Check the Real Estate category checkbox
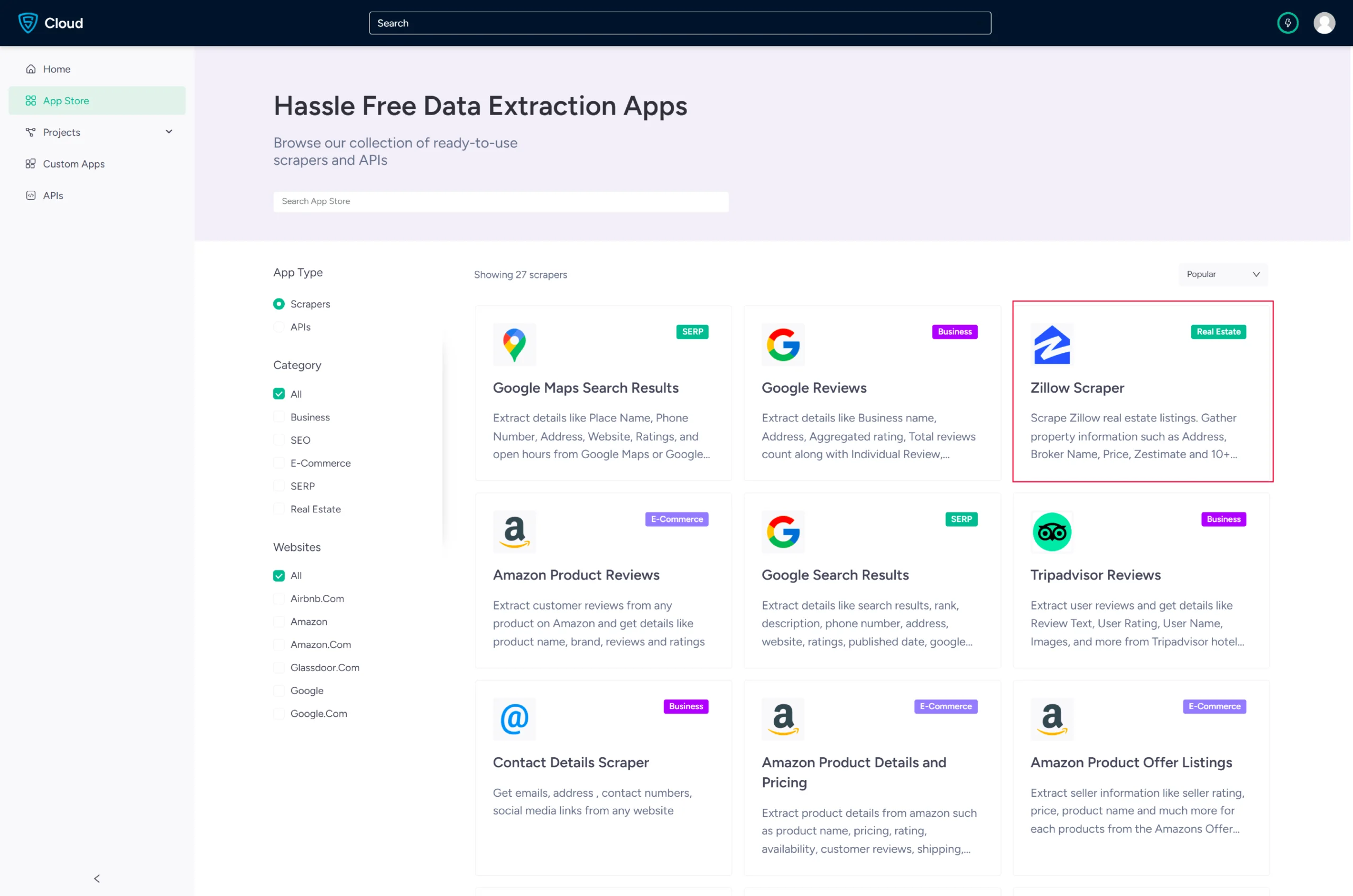The width and height of the screenshot is (1353, 896). (x=279, y=509)
